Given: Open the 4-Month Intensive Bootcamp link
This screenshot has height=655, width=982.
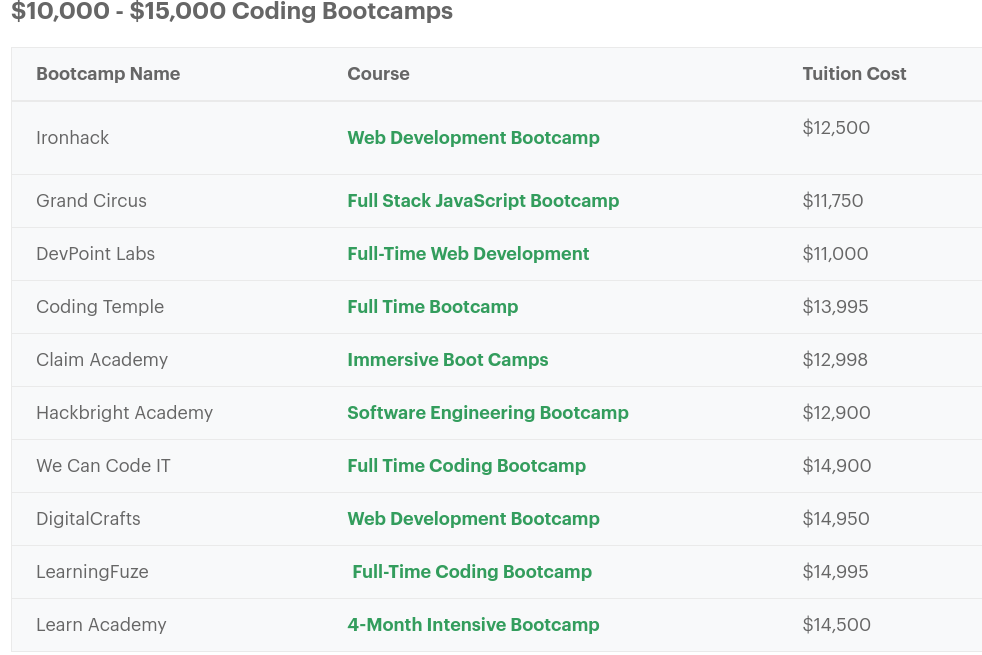Looking at the screenshot, I should coord(473,625).
